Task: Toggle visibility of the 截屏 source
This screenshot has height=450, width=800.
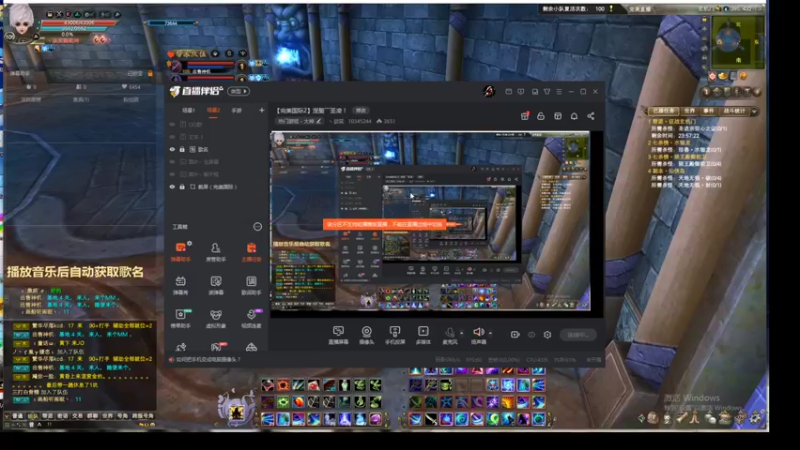Action: tap(172, 187)
